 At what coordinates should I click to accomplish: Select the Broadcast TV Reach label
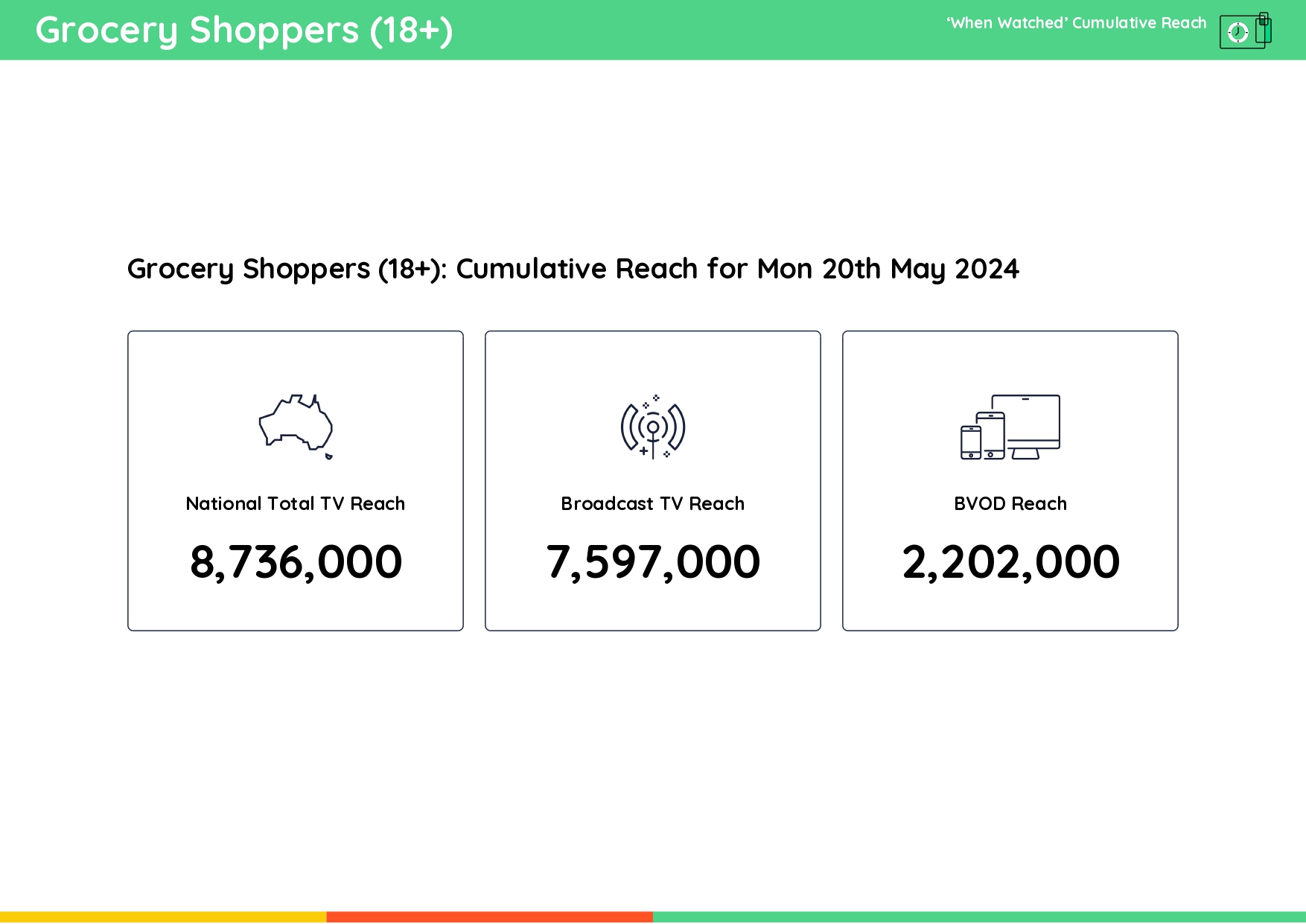pos(653,504)
